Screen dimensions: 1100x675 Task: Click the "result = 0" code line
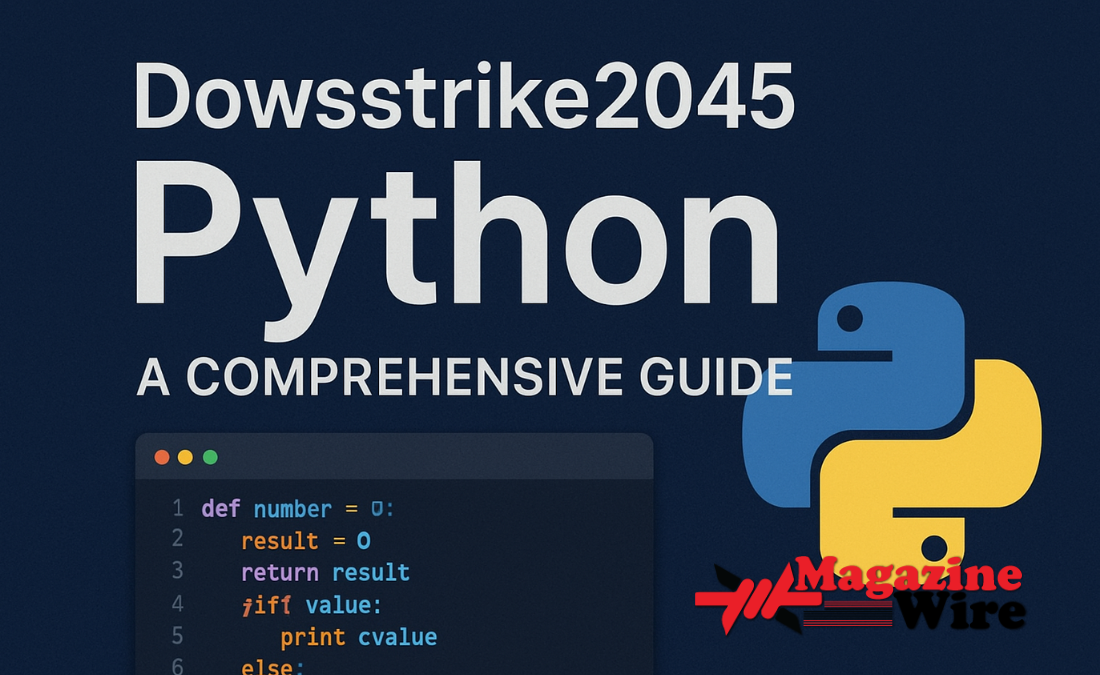(306, 541)
